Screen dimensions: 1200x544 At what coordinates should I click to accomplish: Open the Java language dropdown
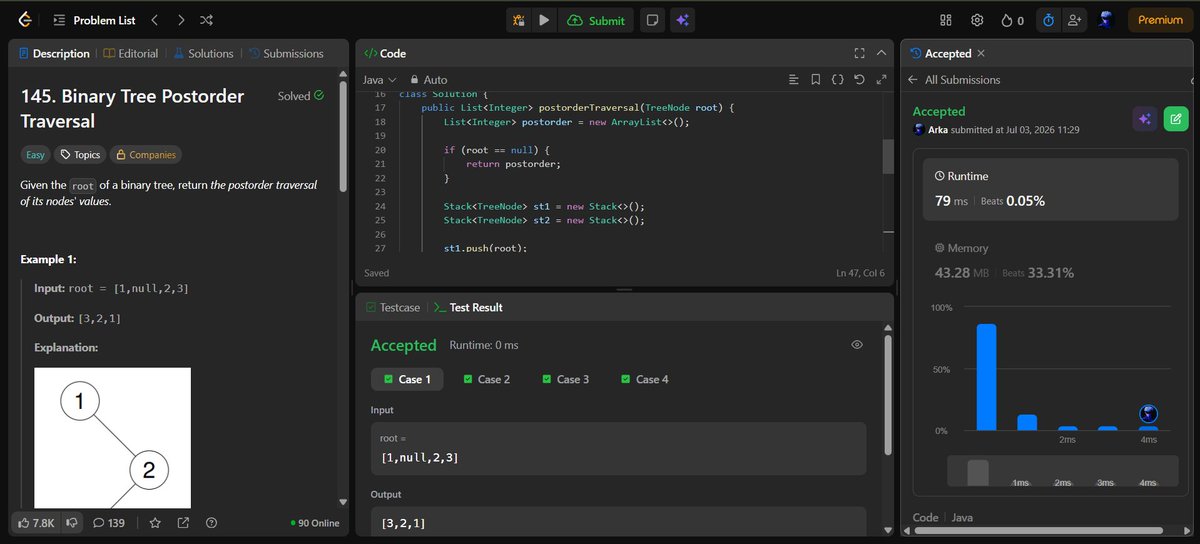380,80
